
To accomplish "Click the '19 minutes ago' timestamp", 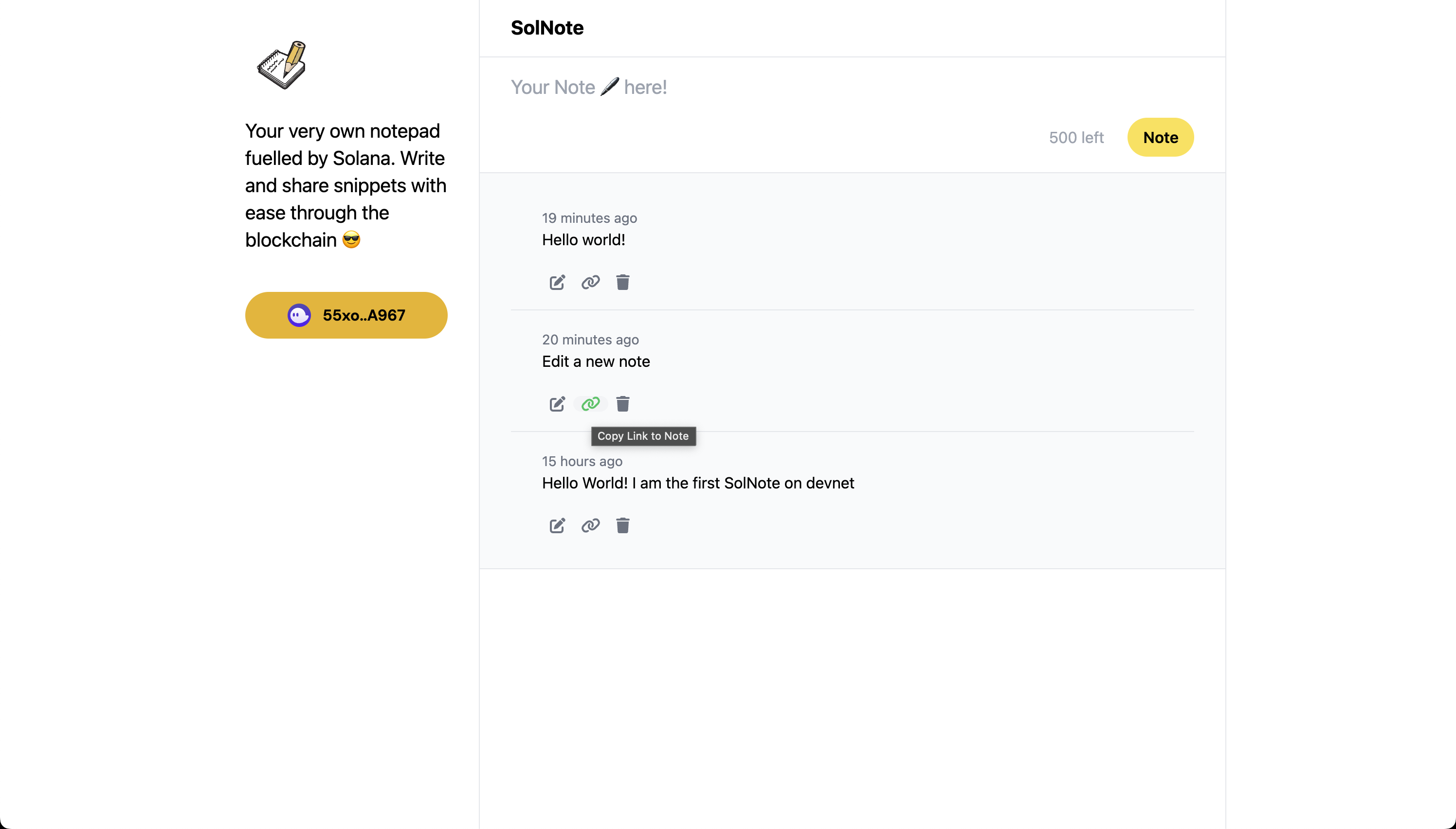I will (589, 218).
